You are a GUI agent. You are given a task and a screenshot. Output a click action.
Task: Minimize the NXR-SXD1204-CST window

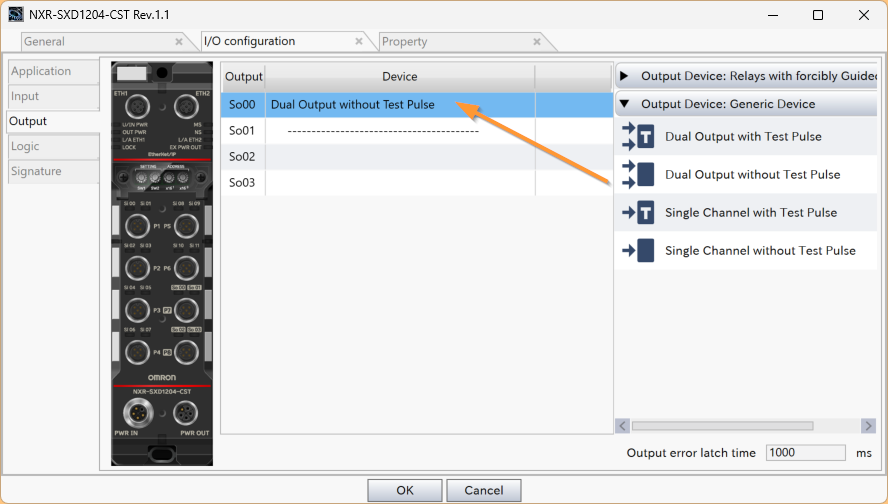pyautogui.click(x=772, y=15)
